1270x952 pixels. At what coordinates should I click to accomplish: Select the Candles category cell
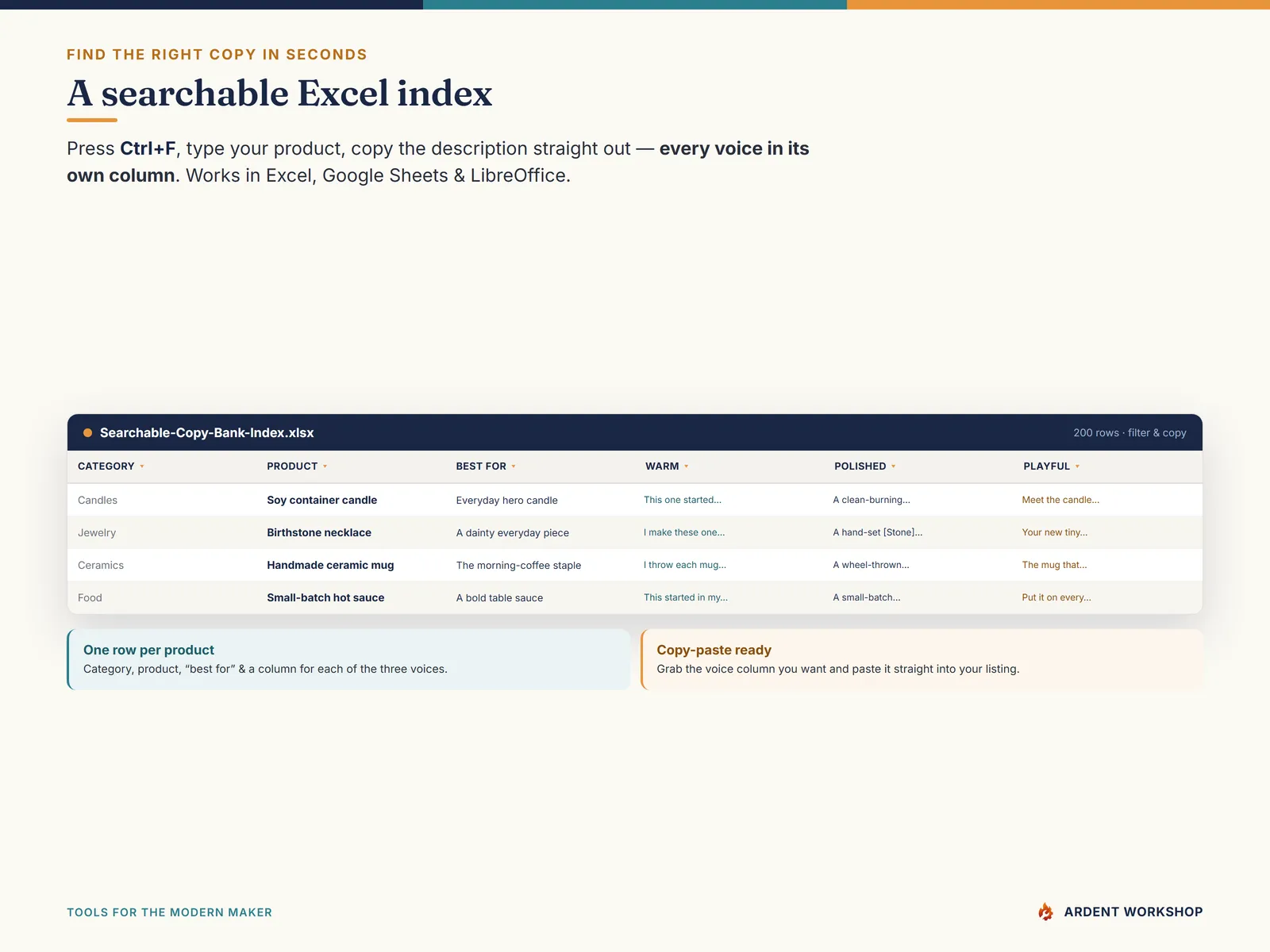coord(98,500)
